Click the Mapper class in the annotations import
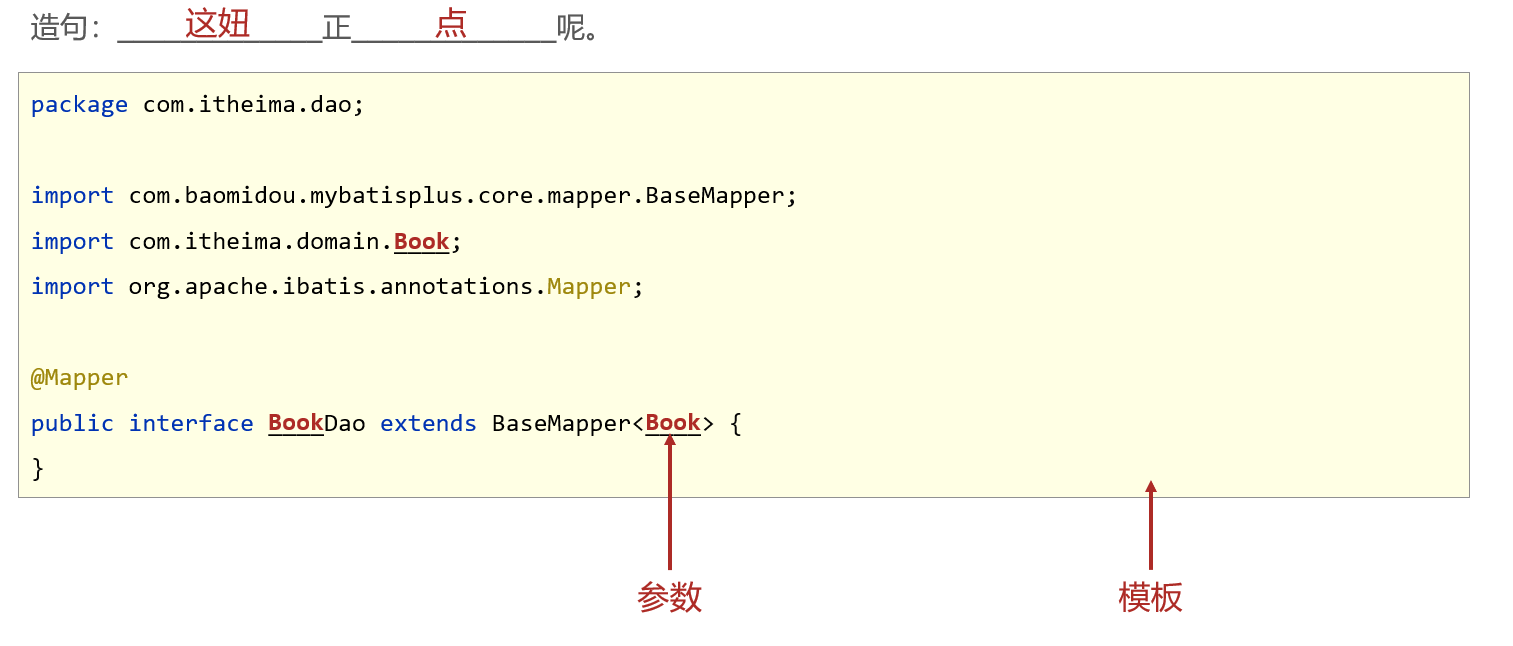 [x=589, y=287]
